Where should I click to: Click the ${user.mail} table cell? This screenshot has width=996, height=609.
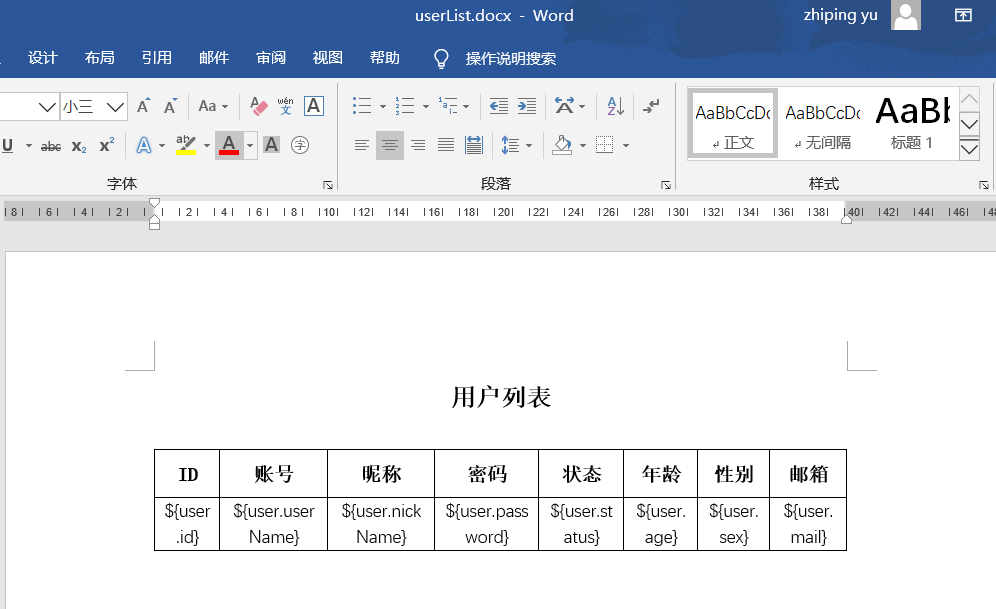(807, 523)
